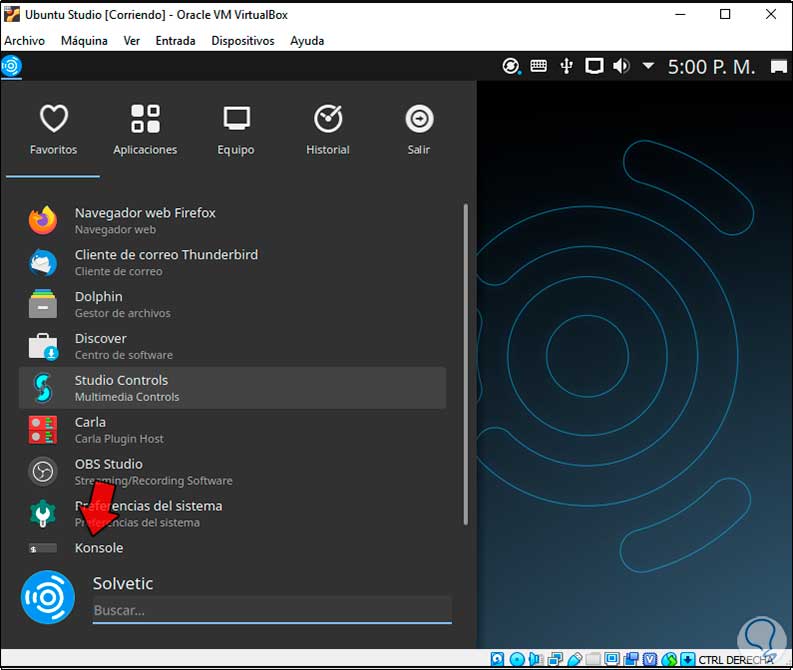
Task: Click the VirtualBox optical disk status icon
Action: [517, 659]
